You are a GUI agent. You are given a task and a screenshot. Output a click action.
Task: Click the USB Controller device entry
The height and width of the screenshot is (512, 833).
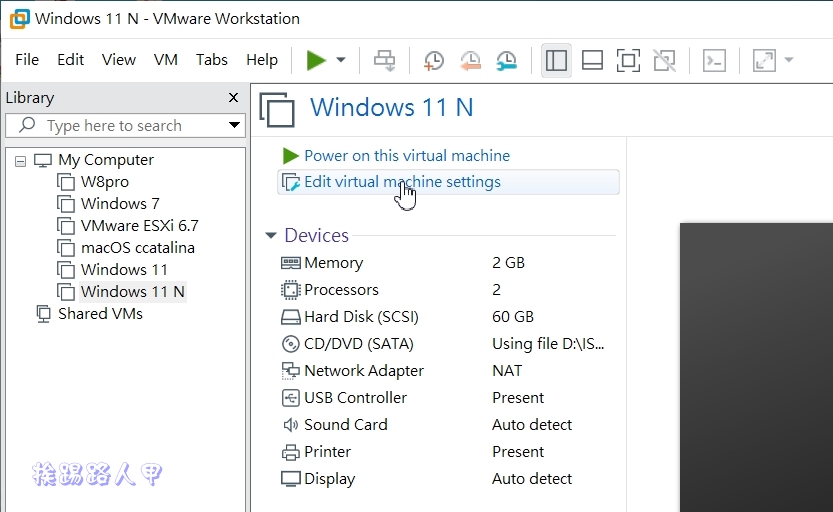(x=355, y=398)
